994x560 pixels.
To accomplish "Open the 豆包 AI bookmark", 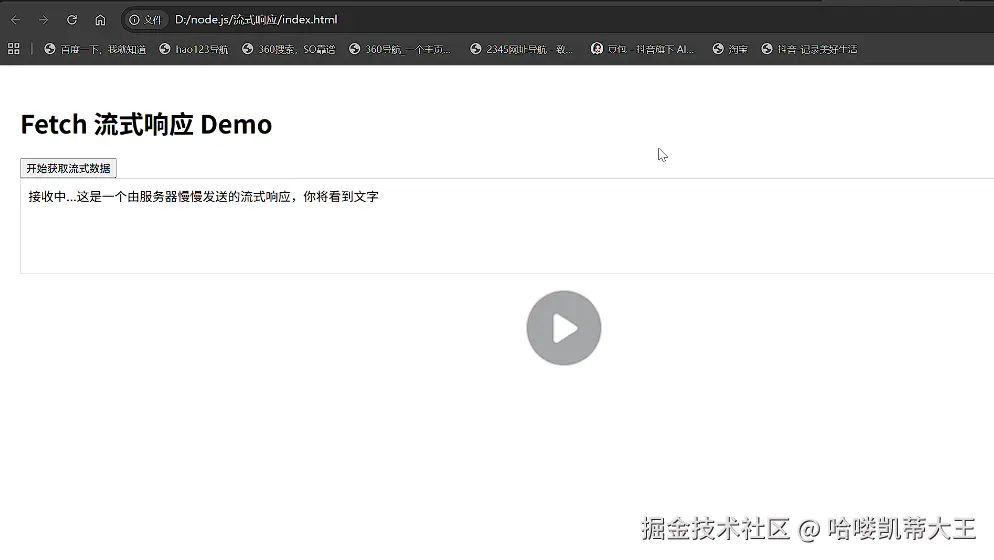I will [x=642, y=49].
